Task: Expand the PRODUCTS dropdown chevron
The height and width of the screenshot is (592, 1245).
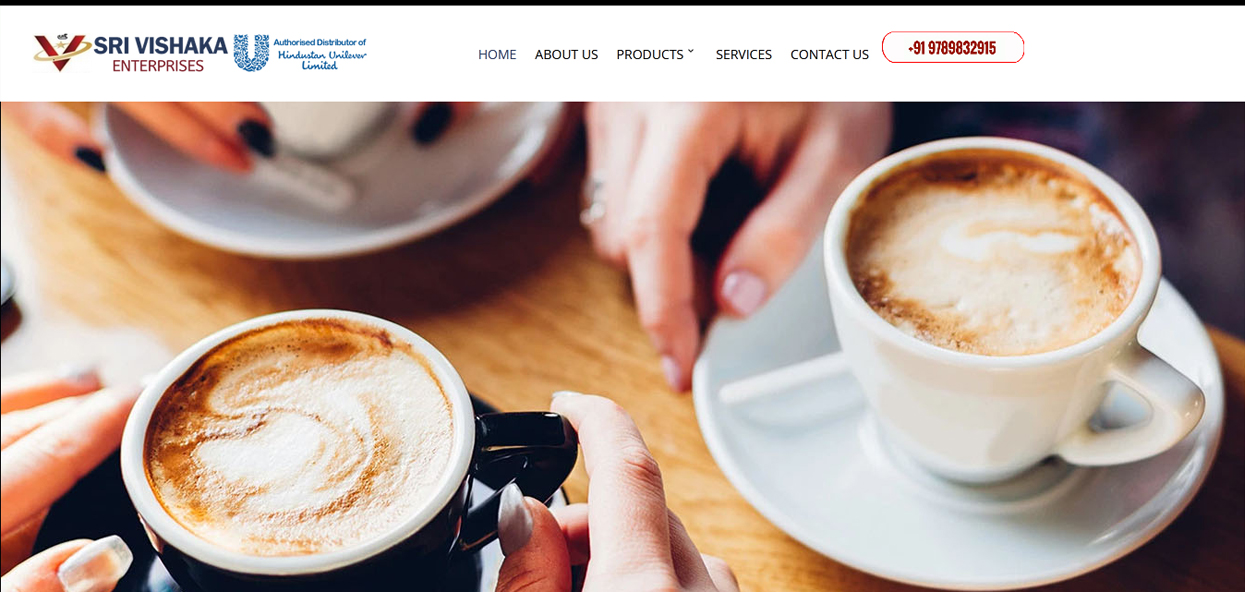Action: [x=691, y=52]
